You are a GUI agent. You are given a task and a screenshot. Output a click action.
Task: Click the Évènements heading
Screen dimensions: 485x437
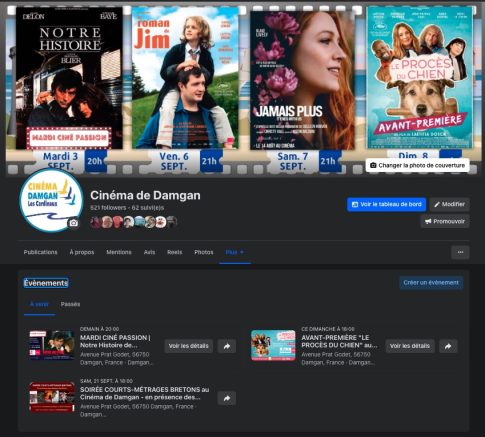pos(46,283)
